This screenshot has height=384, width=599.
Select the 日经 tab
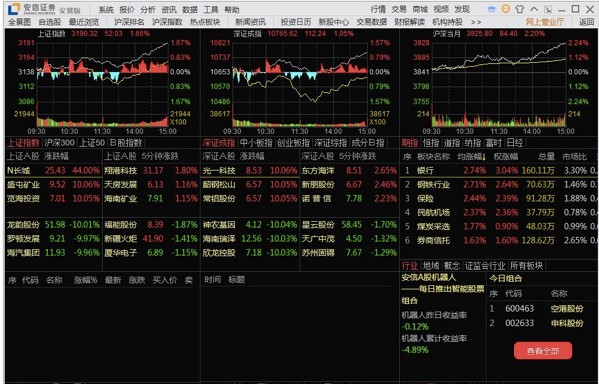pos(515,143)
